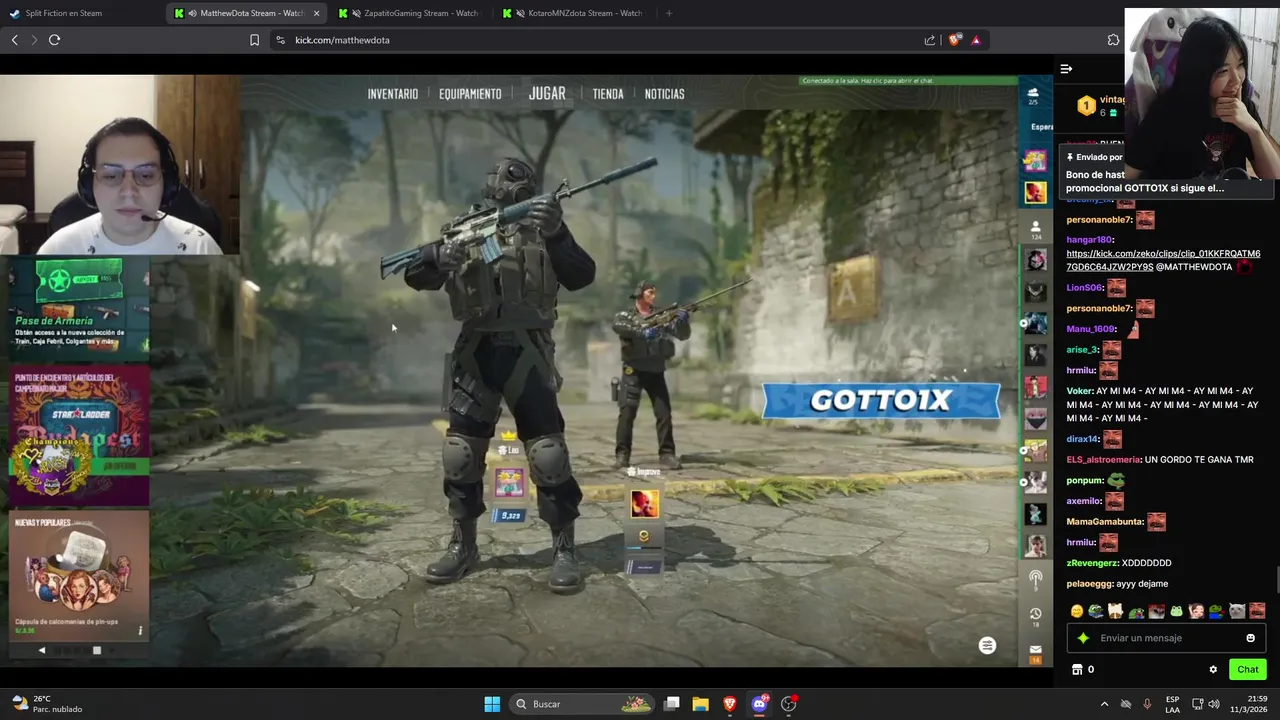Click the green sparkle icon in message box
This screenshot has width=1280, height=720.
pyautogui.click(x=1083, y=638)
